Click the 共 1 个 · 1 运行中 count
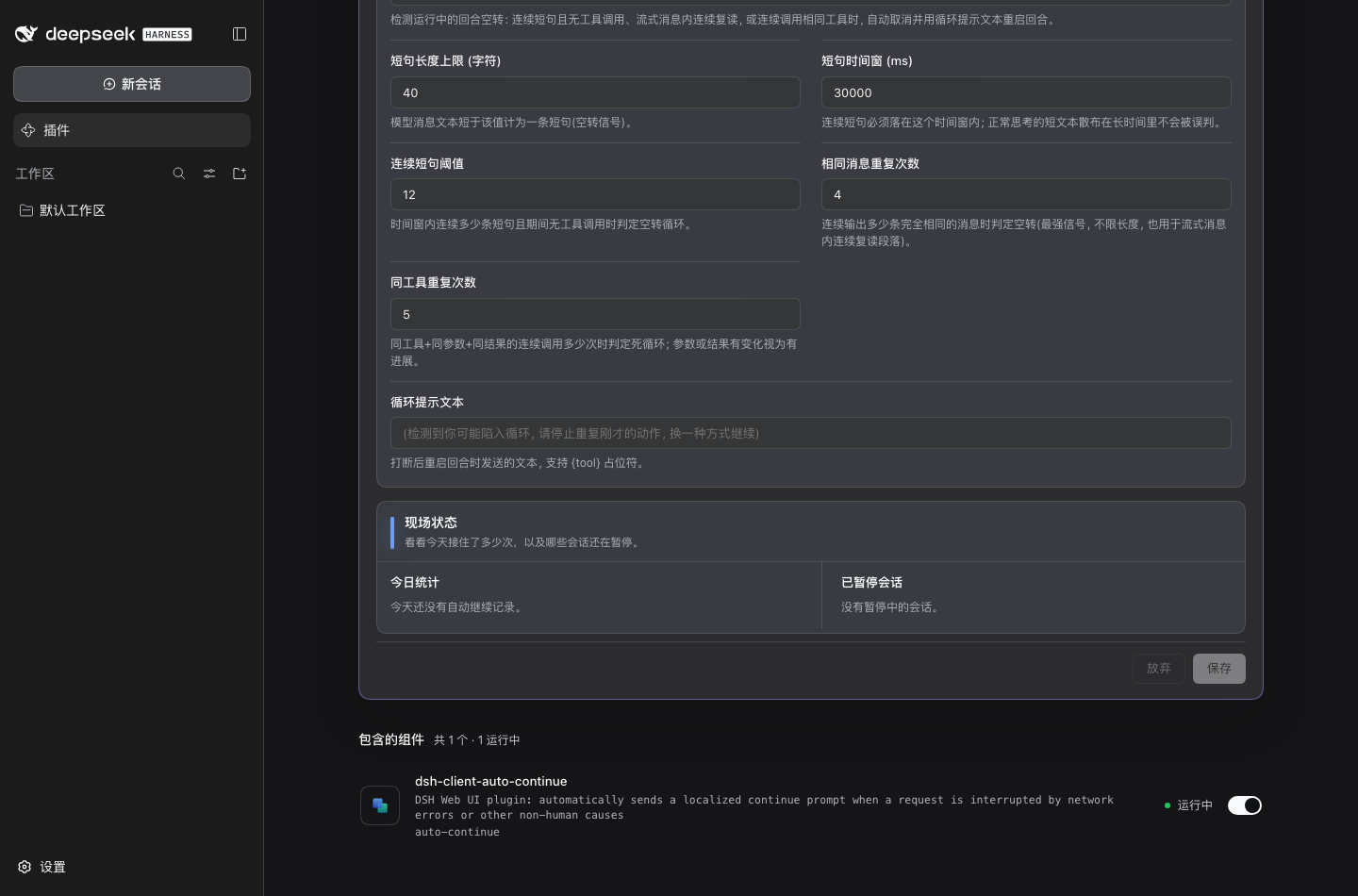This screenshot has height=896, width=1358. (x=477, y=740)
